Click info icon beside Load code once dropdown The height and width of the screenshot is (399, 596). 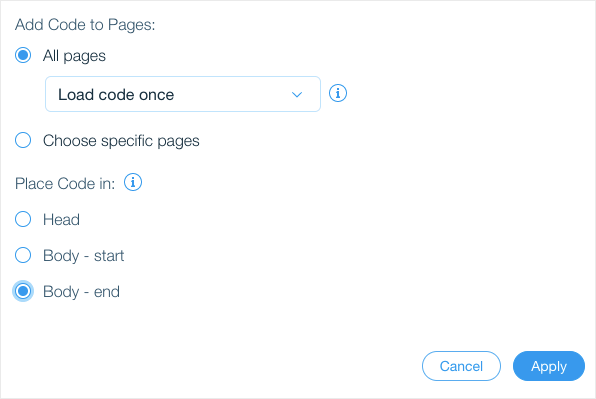coord(338,93)
